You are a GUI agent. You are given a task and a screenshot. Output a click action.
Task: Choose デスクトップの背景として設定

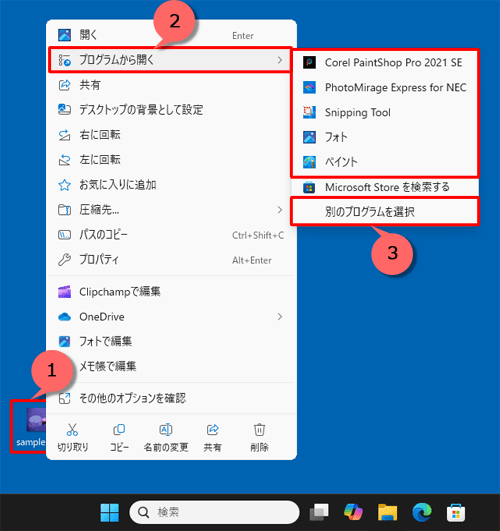pyautogui.click(x=171, y=109)
